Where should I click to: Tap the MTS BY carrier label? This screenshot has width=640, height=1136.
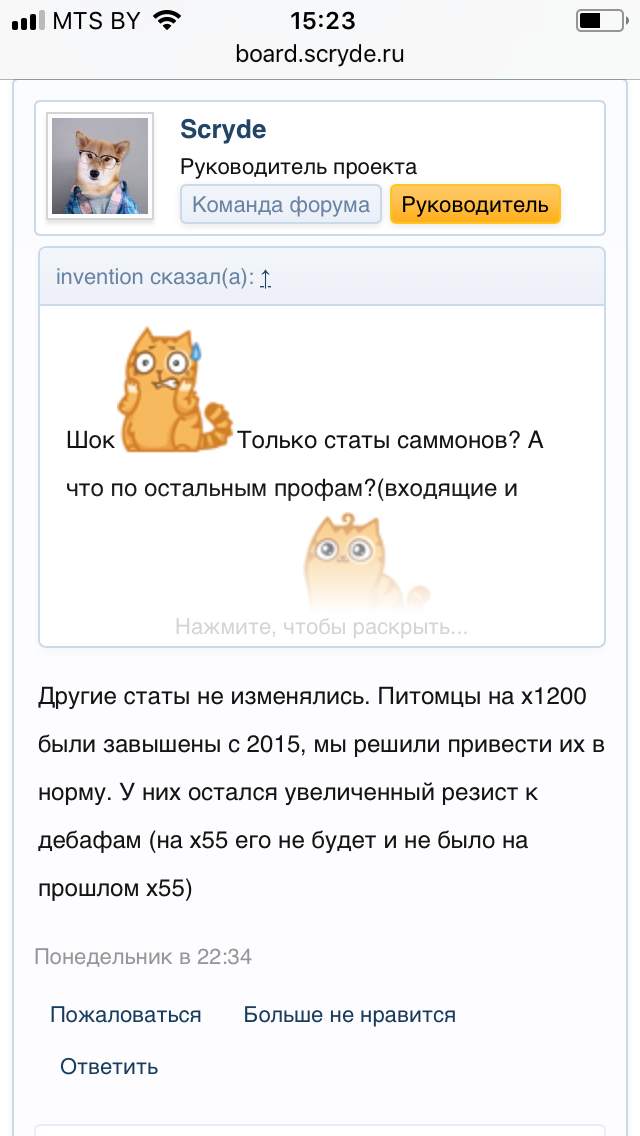pyautogui.click(x=95, y=20)
